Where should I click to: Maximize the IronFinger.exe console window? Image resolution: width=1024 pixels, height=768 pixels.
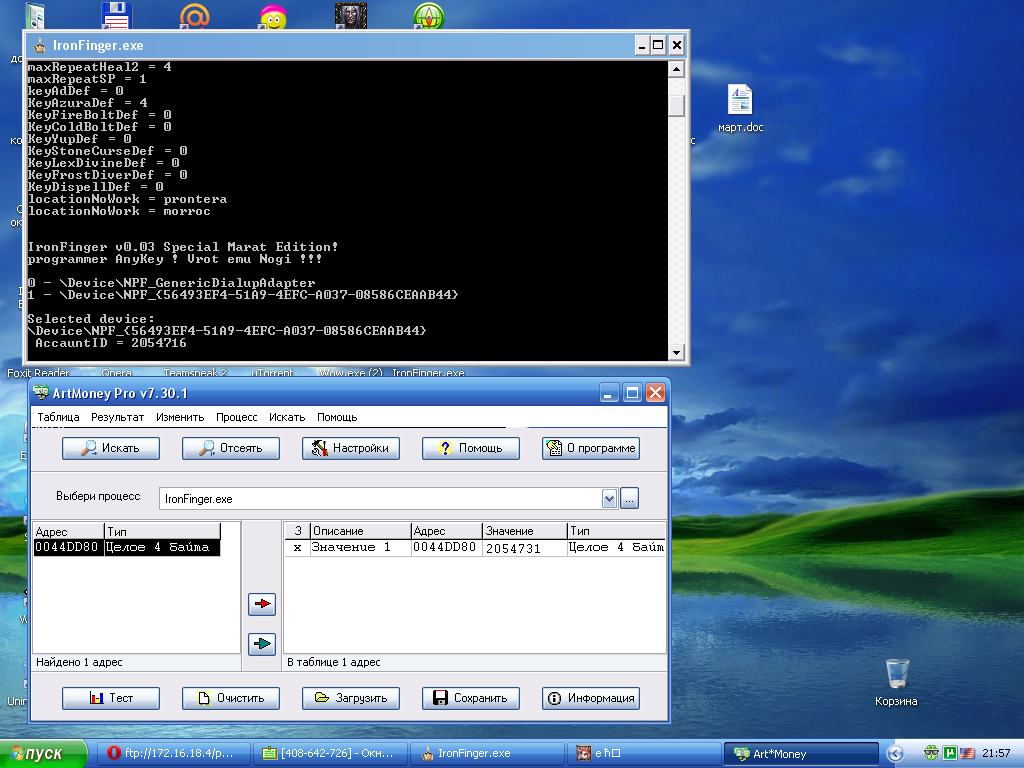tap(658, 45)
